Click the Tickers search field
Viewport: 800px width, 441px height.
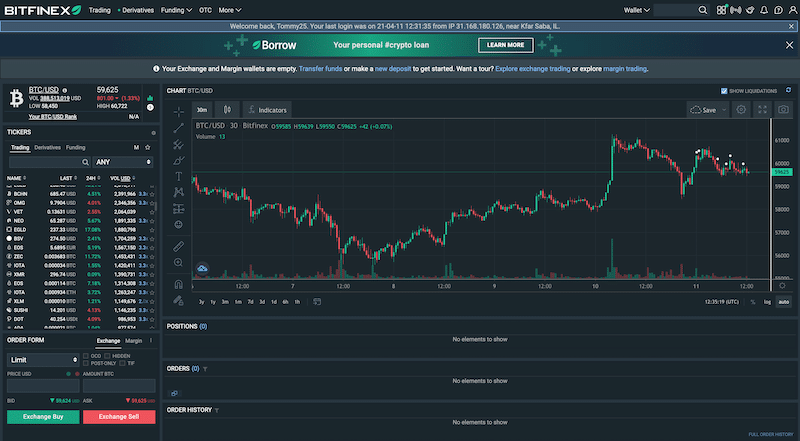pos(50,162)
